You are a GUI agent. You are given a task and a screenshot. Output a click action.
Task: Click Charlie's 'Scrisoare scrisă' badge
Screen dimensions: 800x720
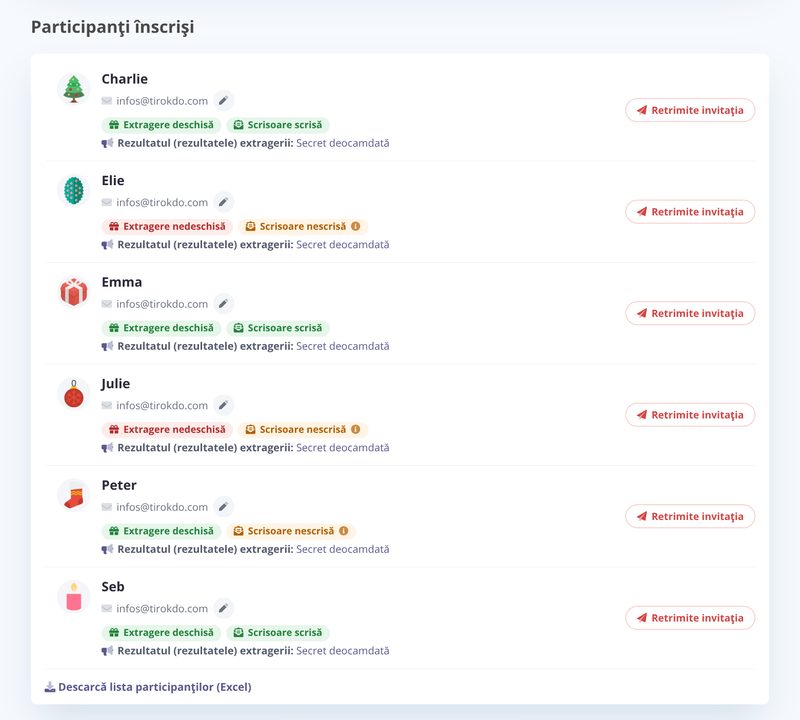[278, 125]
